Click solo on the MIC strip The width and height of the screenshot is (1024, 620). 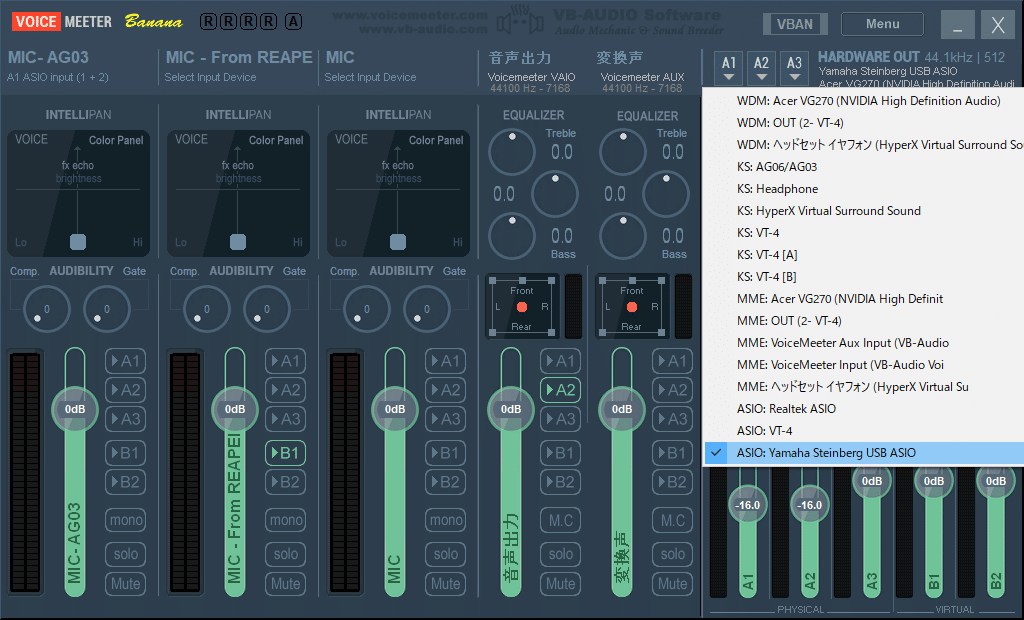pos(445,554)
